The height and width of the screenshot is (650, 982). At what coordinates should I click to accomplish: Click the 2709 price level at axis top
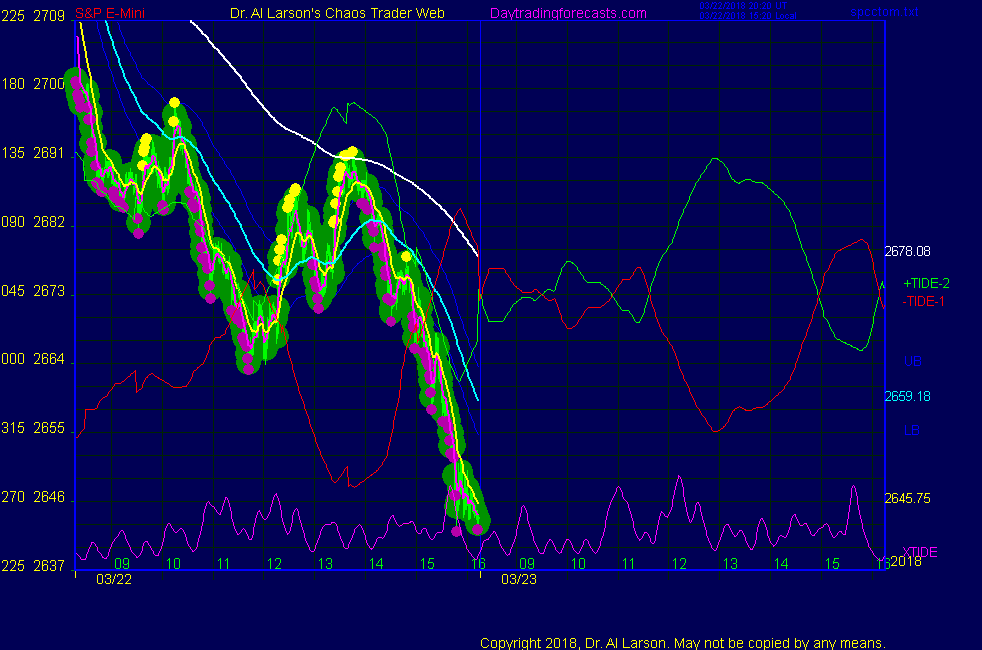[50, 15]
